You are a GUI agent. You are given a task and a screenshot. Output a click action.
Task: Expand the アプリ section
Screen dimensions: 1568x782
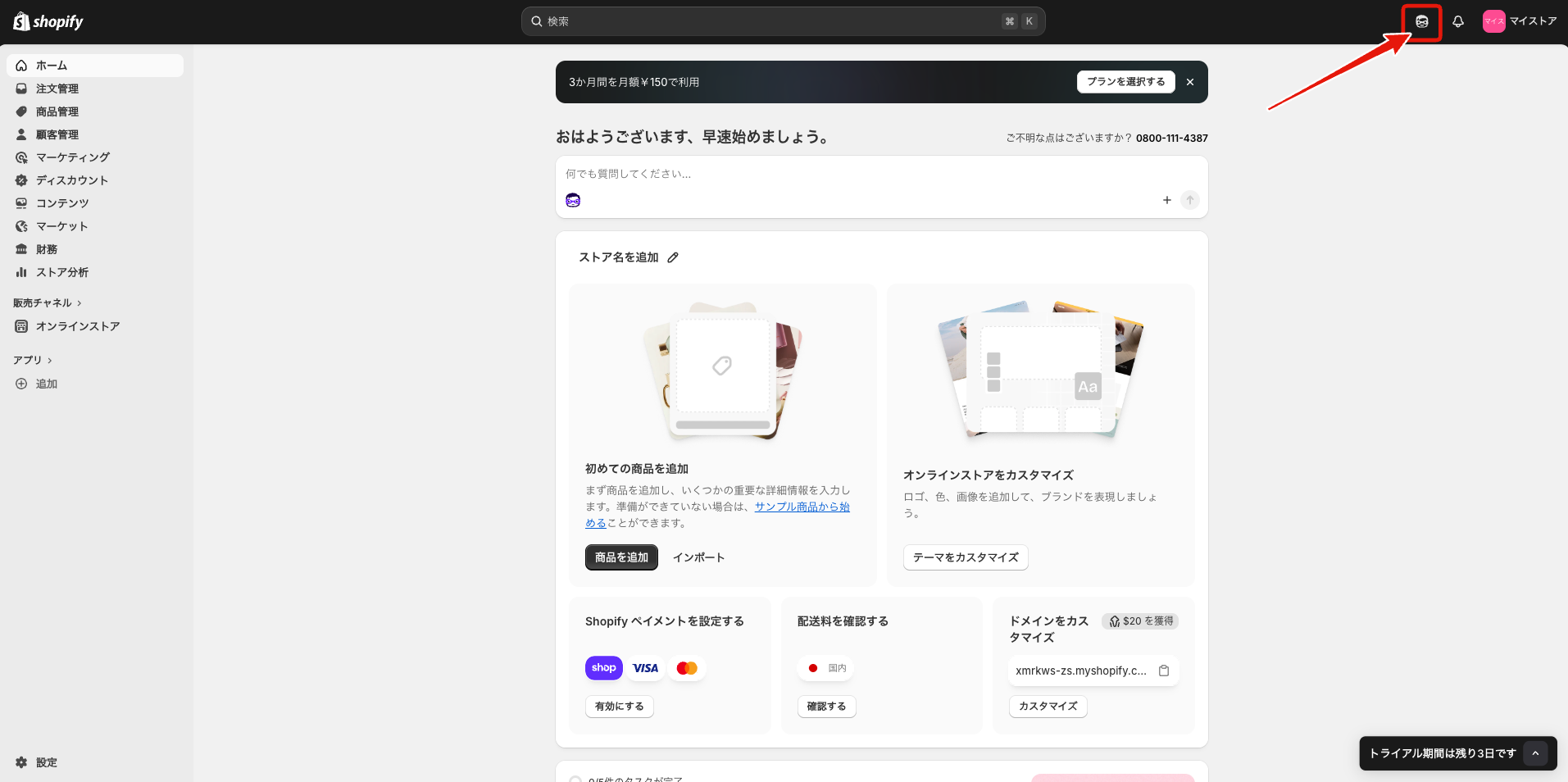(33, 360)
